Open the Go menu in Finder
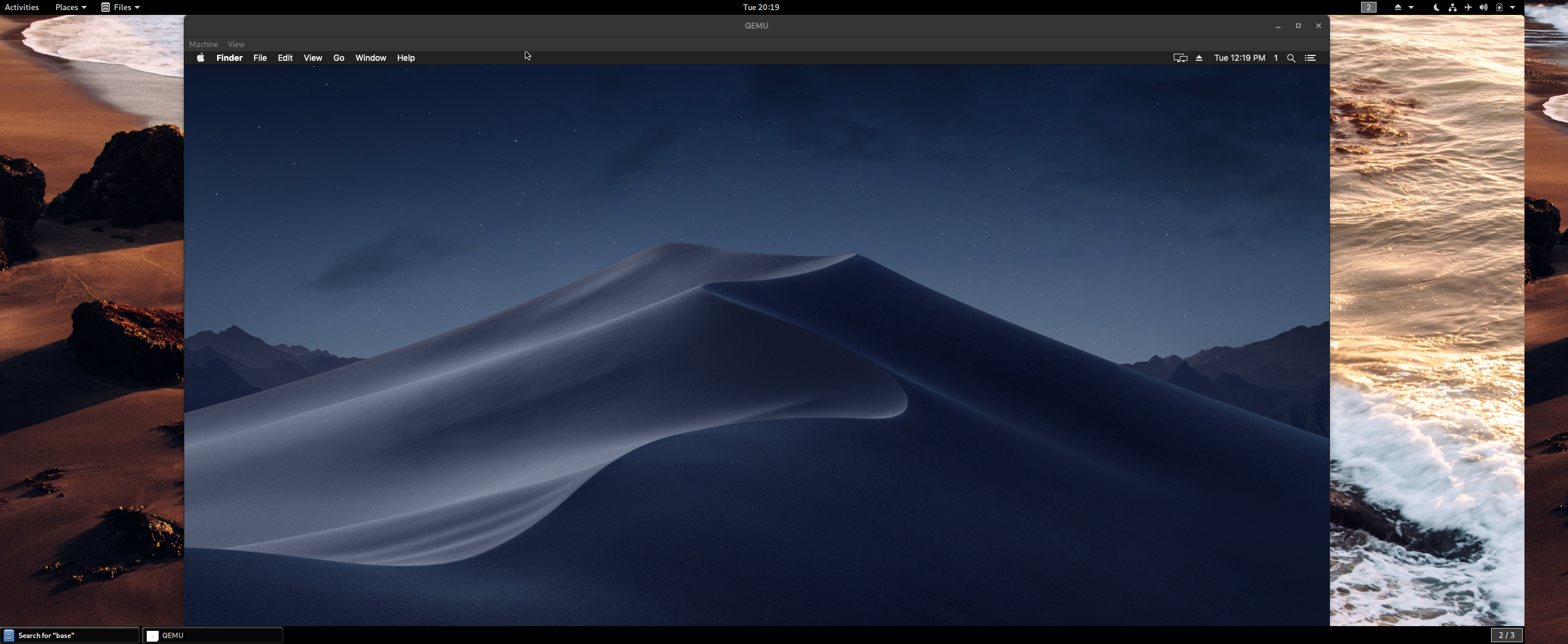This screenshot has height=644, width=1568. point(339,58)
